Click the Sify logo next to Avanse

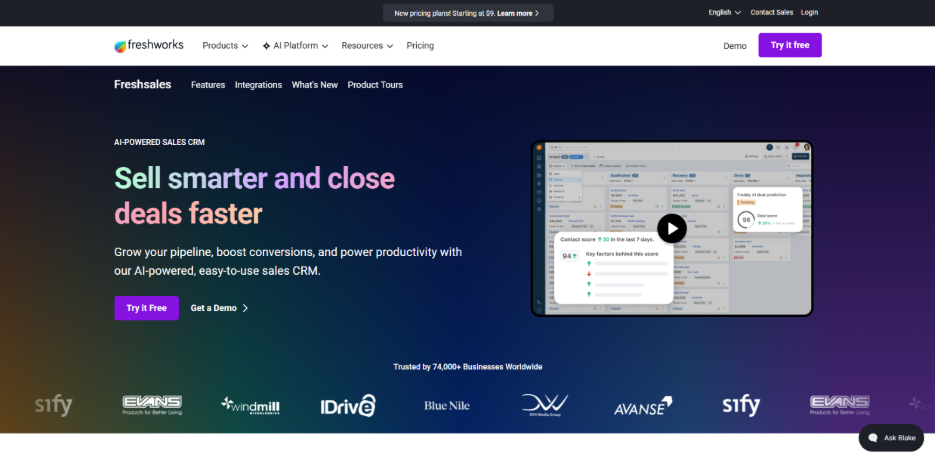point(741,406)
